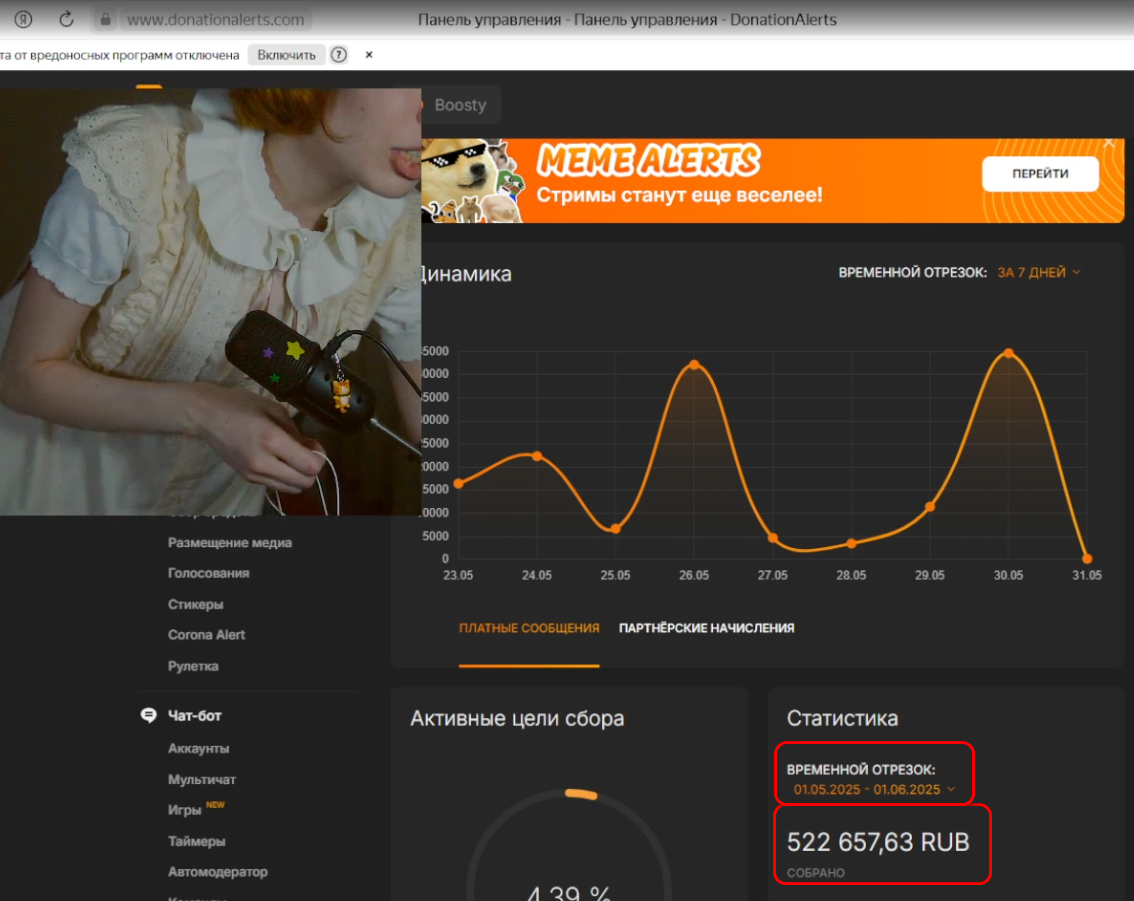
Task: Select Corona Alert in the sidebar
Action: pos(206,635)
